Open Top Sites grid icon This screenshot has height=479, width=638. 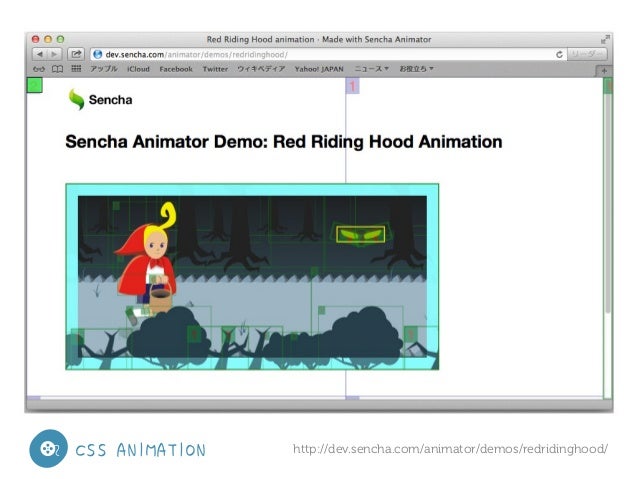[x=76, y=68]
